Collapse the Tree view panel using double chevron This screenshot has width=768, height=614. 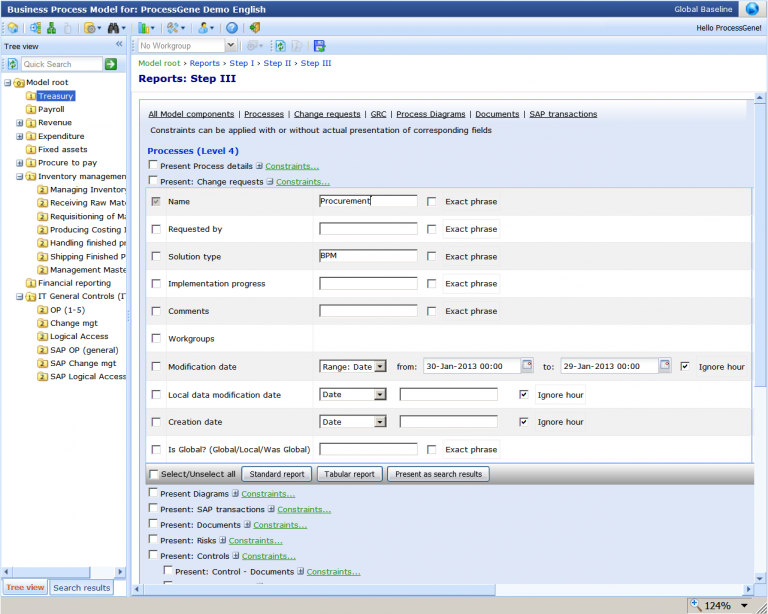pyautogui.click(x=119, y=45)
